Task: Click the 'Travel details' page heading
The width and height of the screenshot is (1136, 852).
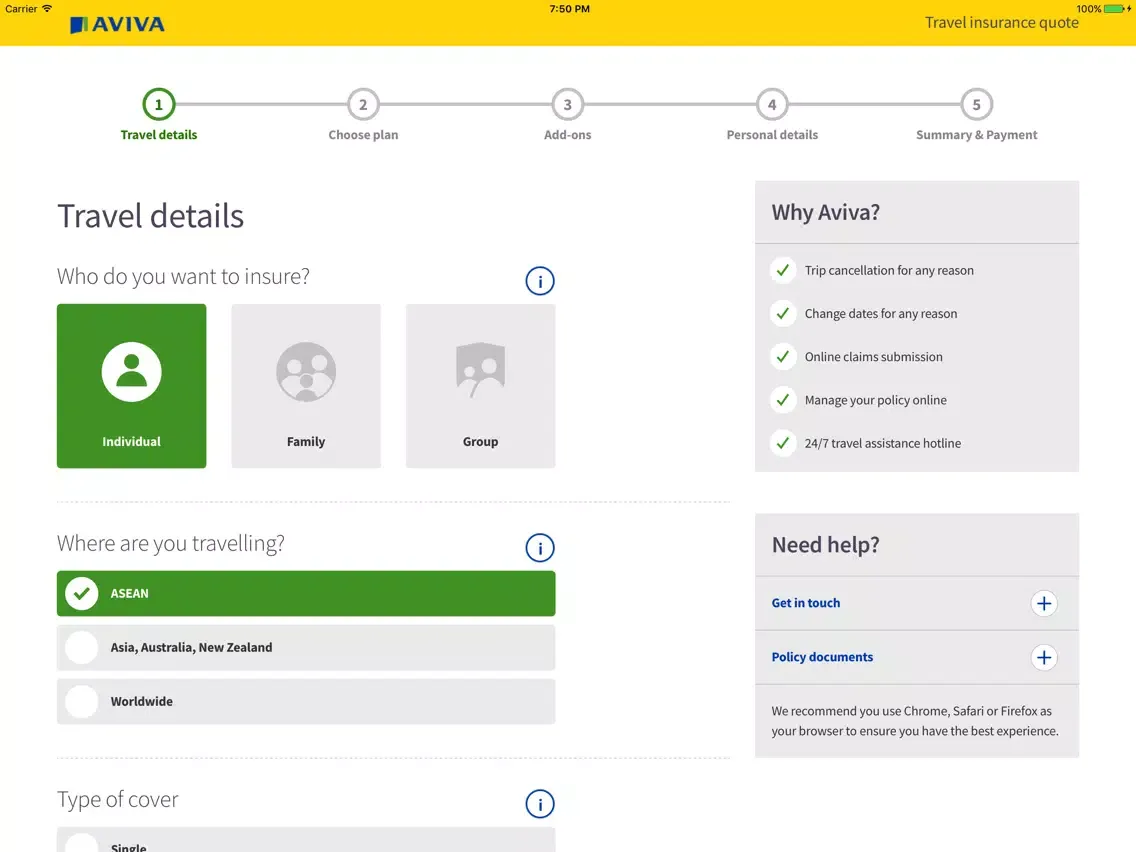Action: coord(151,216)
